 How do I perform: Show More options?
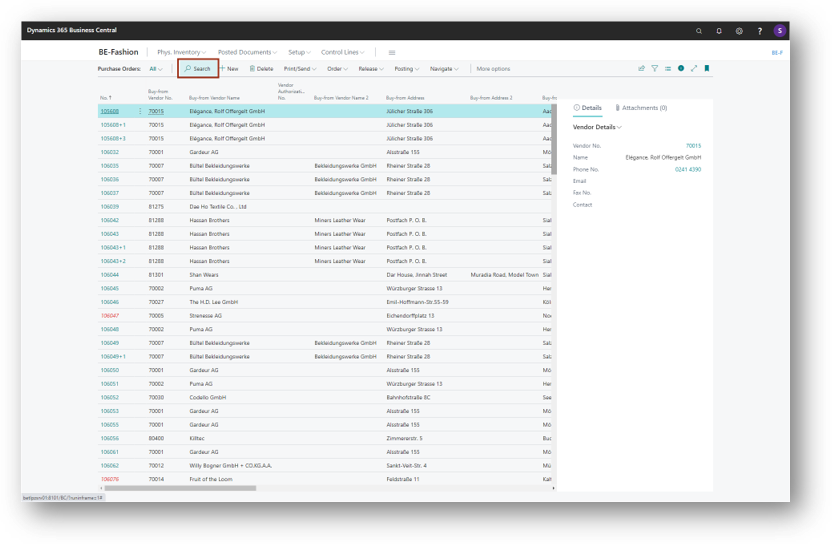(493, 68)
